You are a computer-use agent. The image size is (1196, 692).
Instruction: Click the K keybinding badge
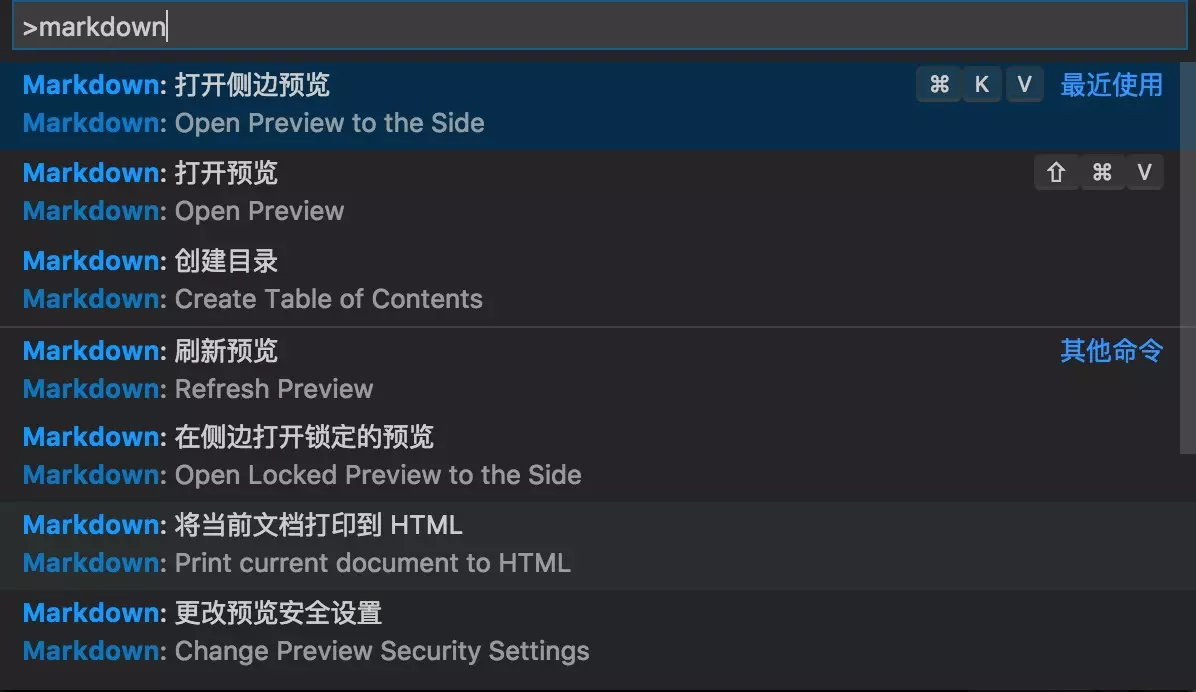tap(982, 85)
